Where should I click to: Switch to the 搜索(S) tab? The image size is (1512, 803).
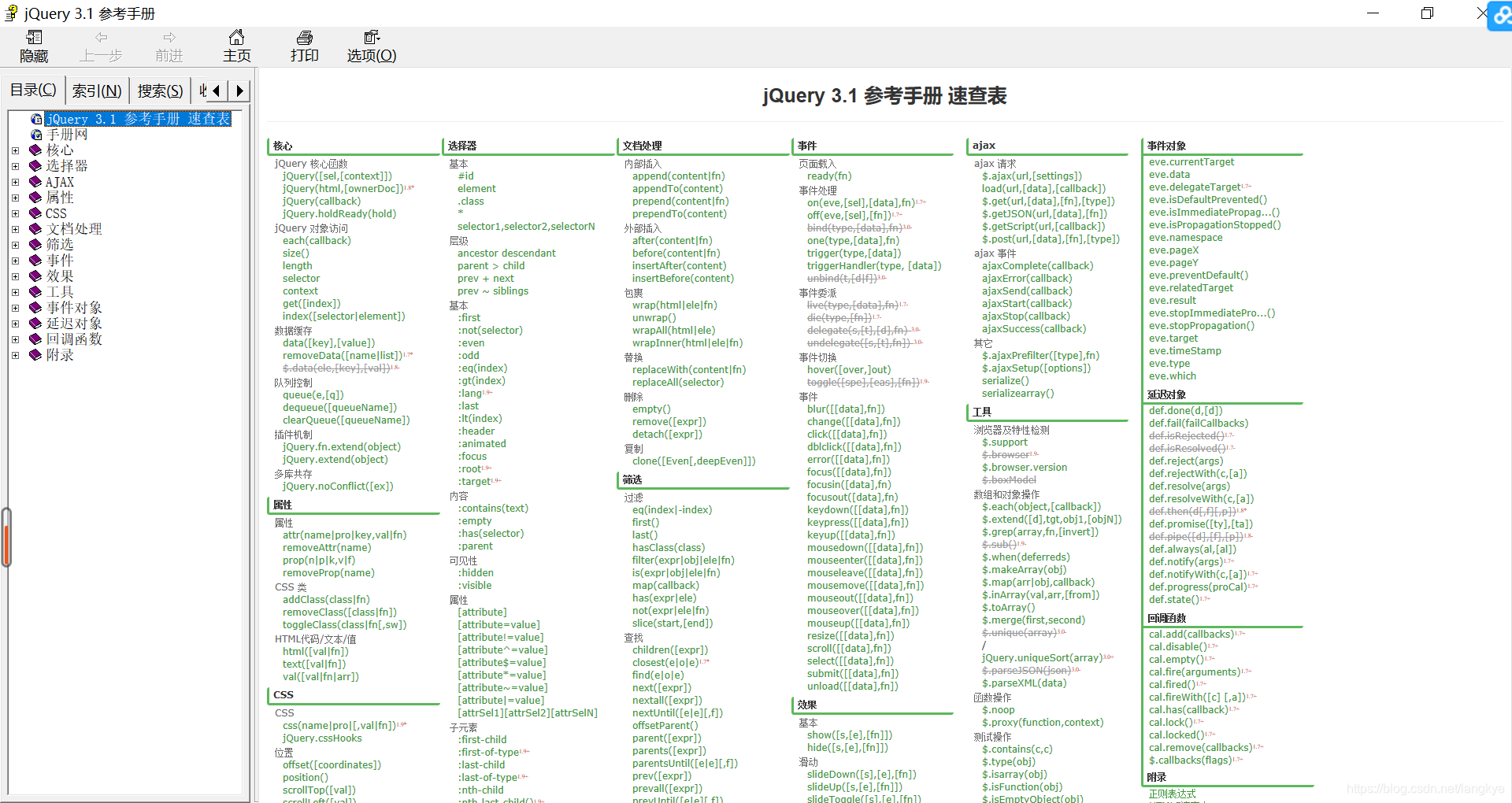(x=160, y=91)
